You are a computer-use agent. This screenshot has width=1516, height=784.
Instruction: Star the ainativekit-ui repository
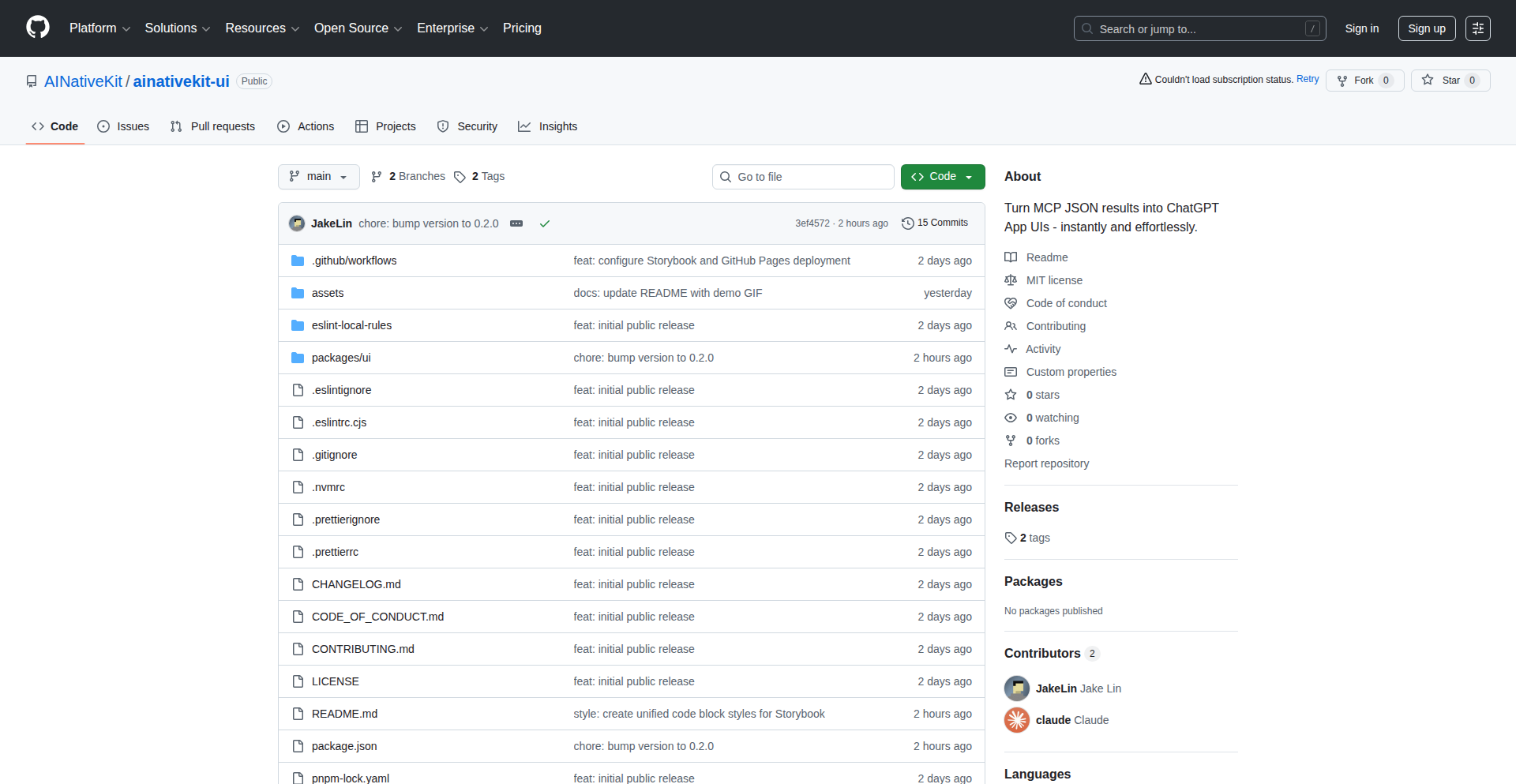click(x=1450, y=80)
